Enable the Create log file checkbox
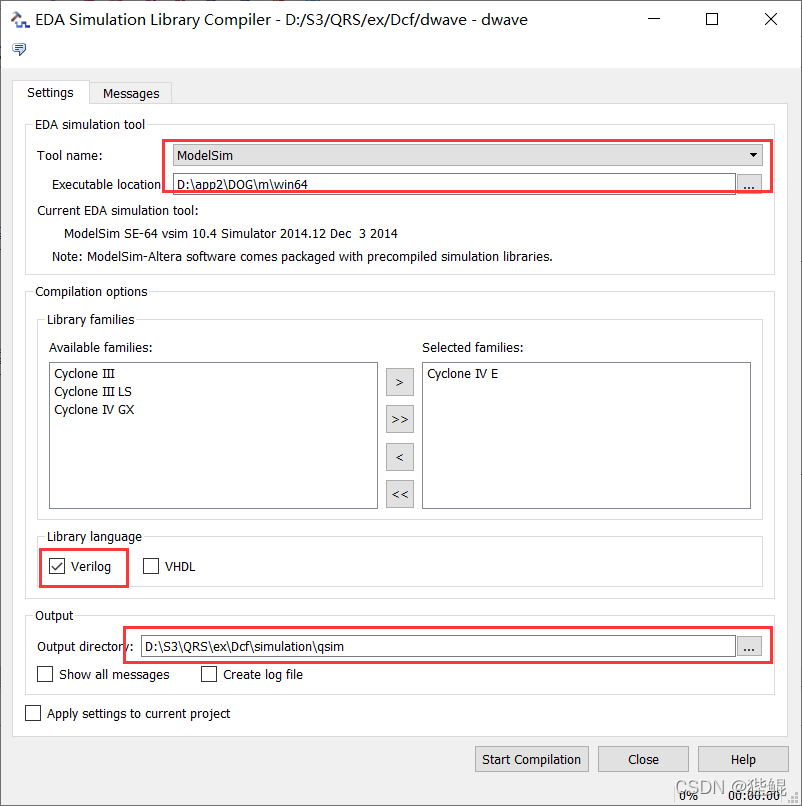The height and width of the screenshot is (806, 802). tap(209, 674)
